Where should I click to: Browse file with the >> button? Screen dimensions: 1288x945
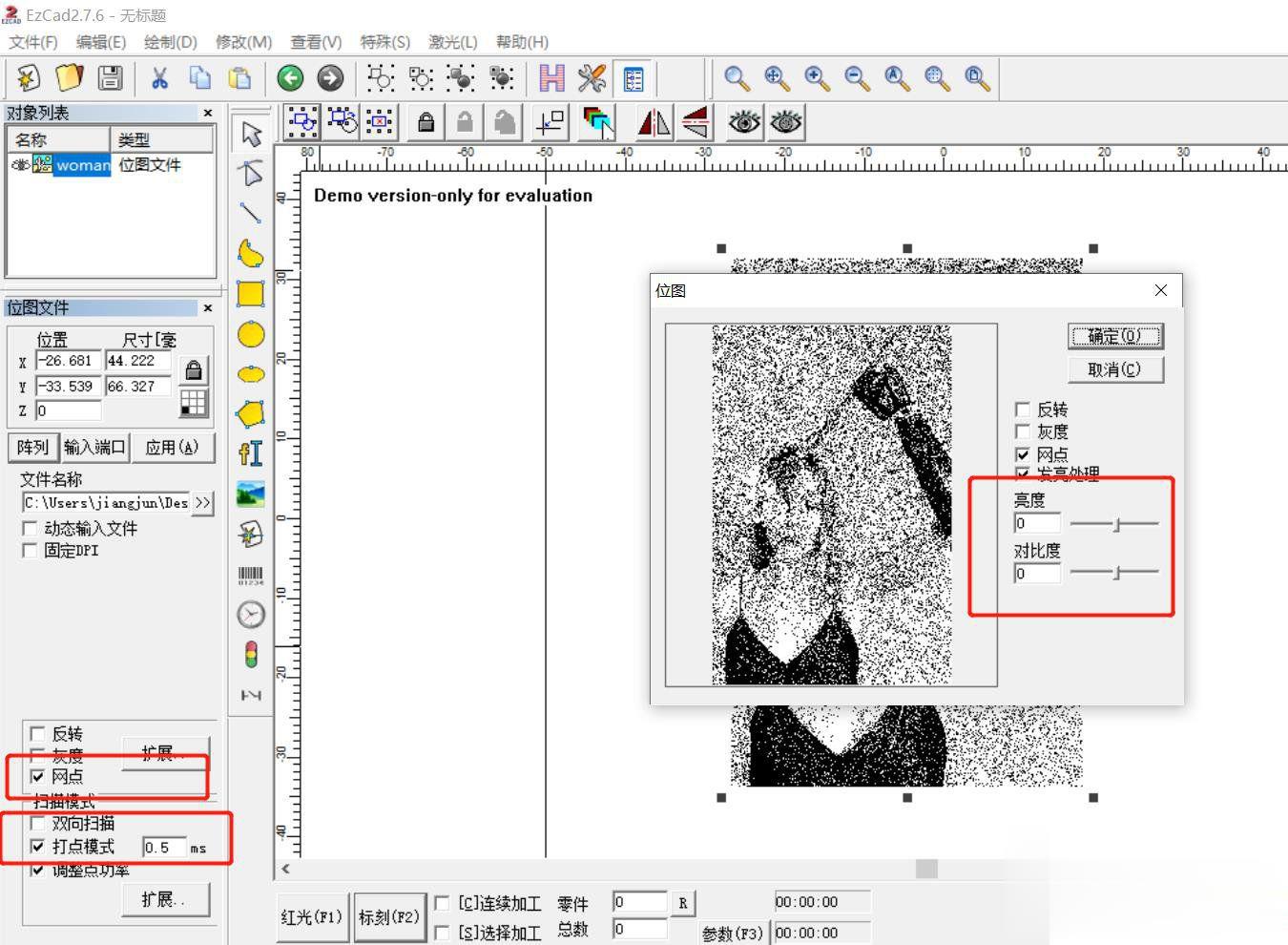tap(202, 502)
